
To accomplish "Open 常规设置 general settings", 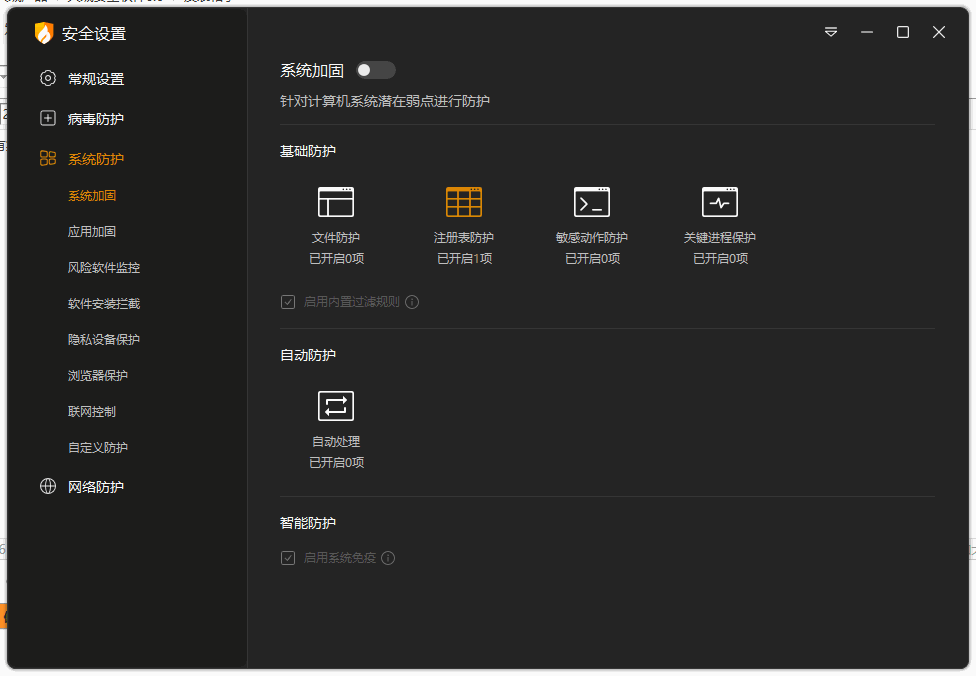I will [96, 79].
